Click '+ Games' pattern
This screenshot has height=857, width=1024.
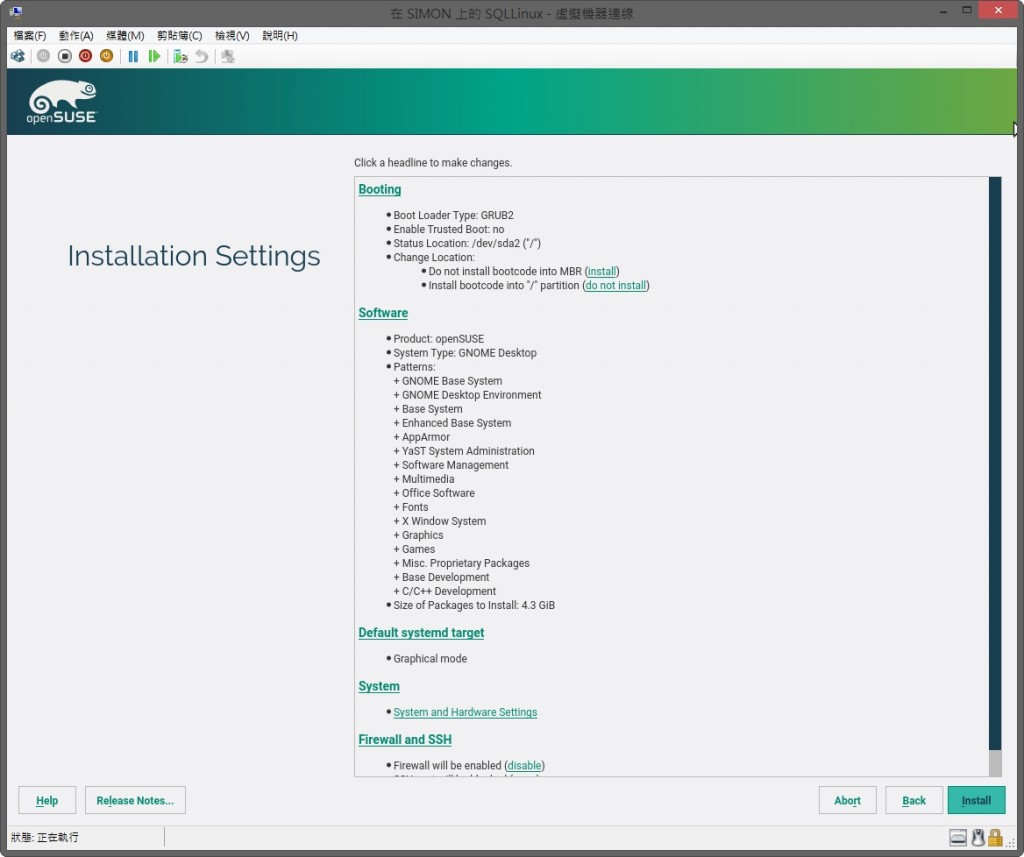click(415, 549)
